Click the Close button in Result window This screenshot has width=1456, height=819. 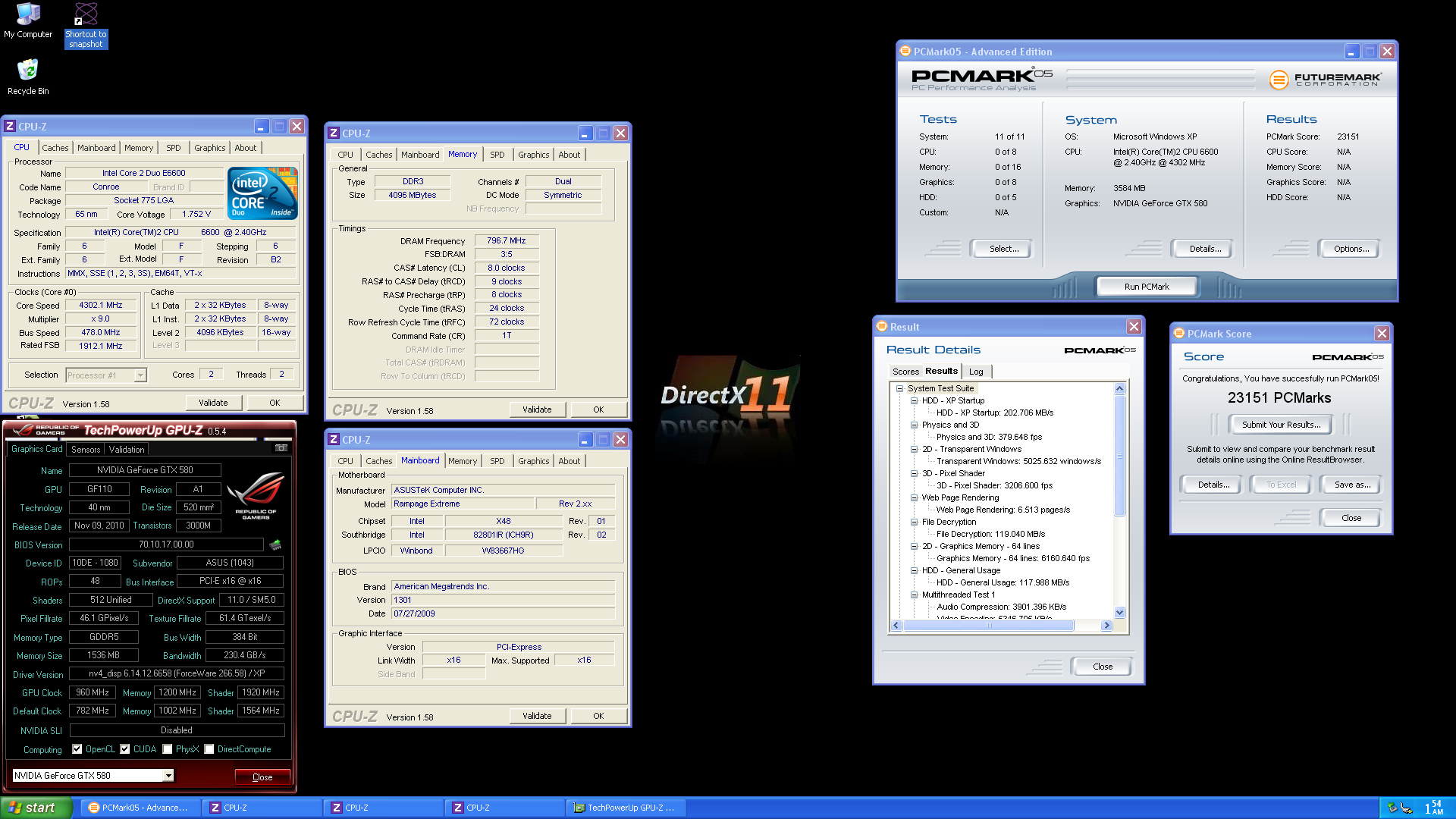coord(1103,667)
